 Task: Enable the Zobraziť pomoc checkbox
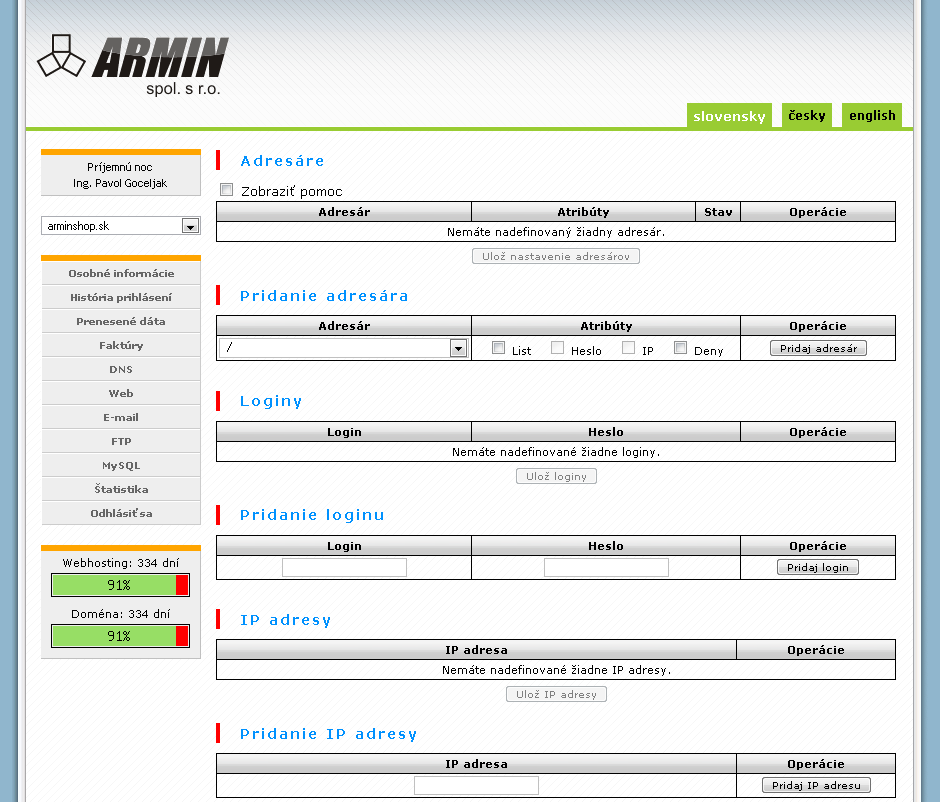coord(227,190)
